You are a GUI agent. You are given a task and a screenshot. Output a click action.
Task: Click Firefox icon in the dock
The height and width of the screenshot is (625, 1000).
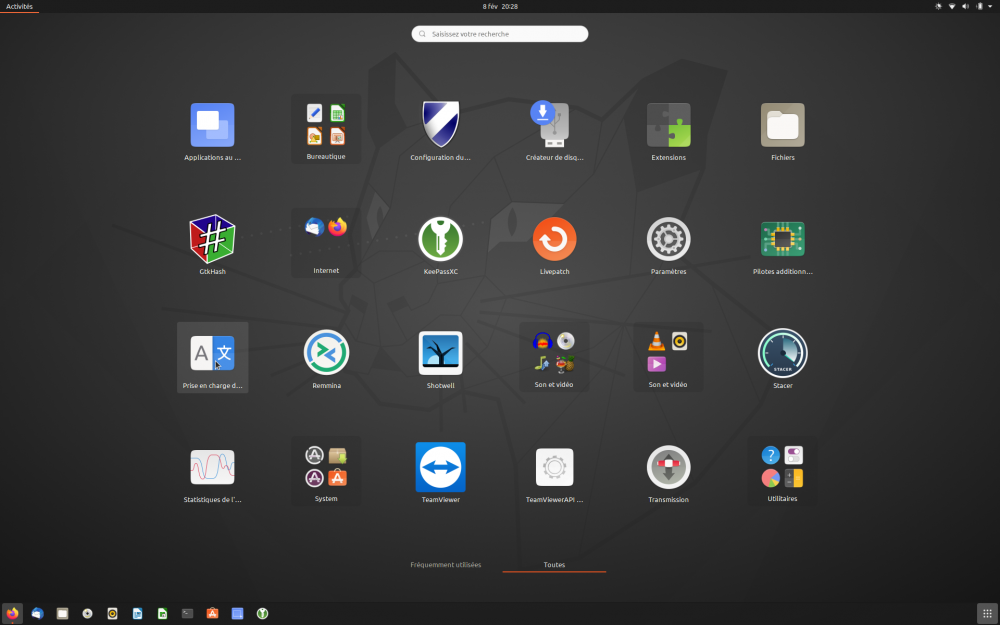tap(13, 613)
